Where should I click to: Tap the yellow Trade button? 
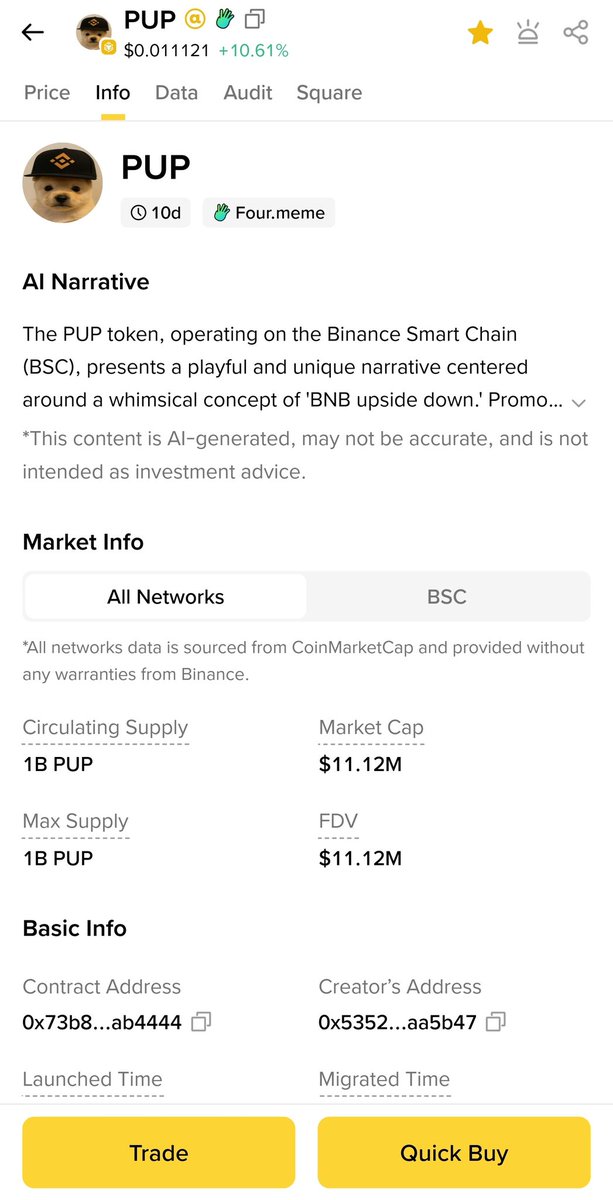pyautogui.click(x=159, y=1153)
